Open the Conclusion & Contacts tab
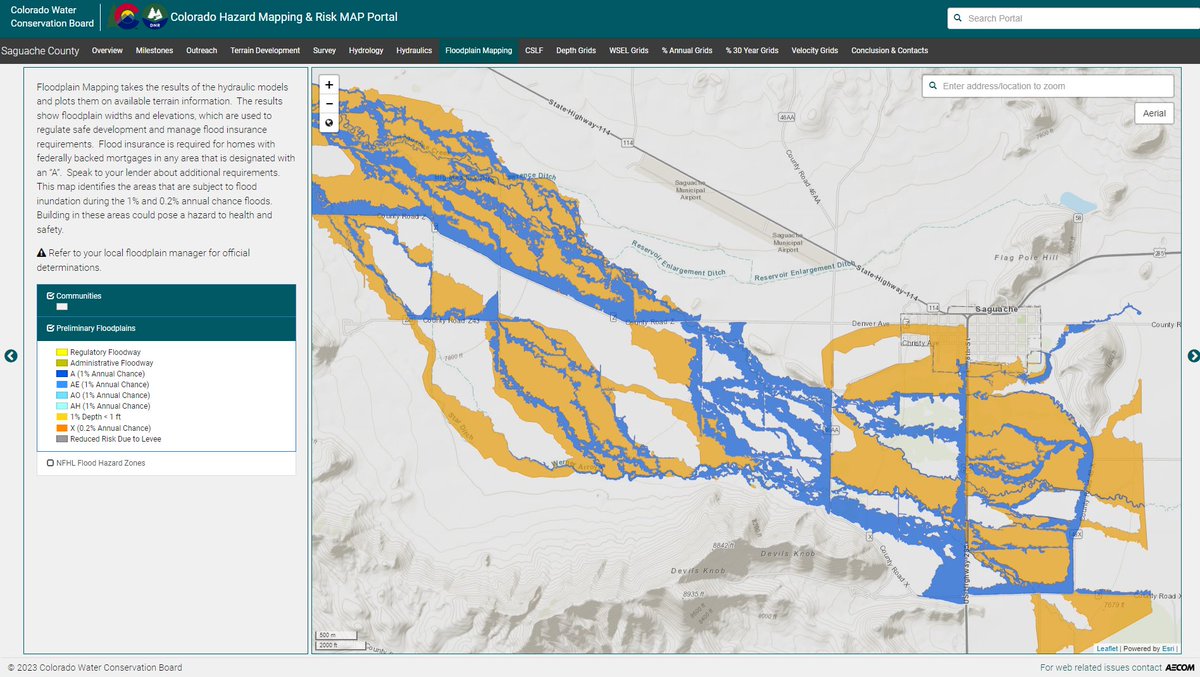 890,50
